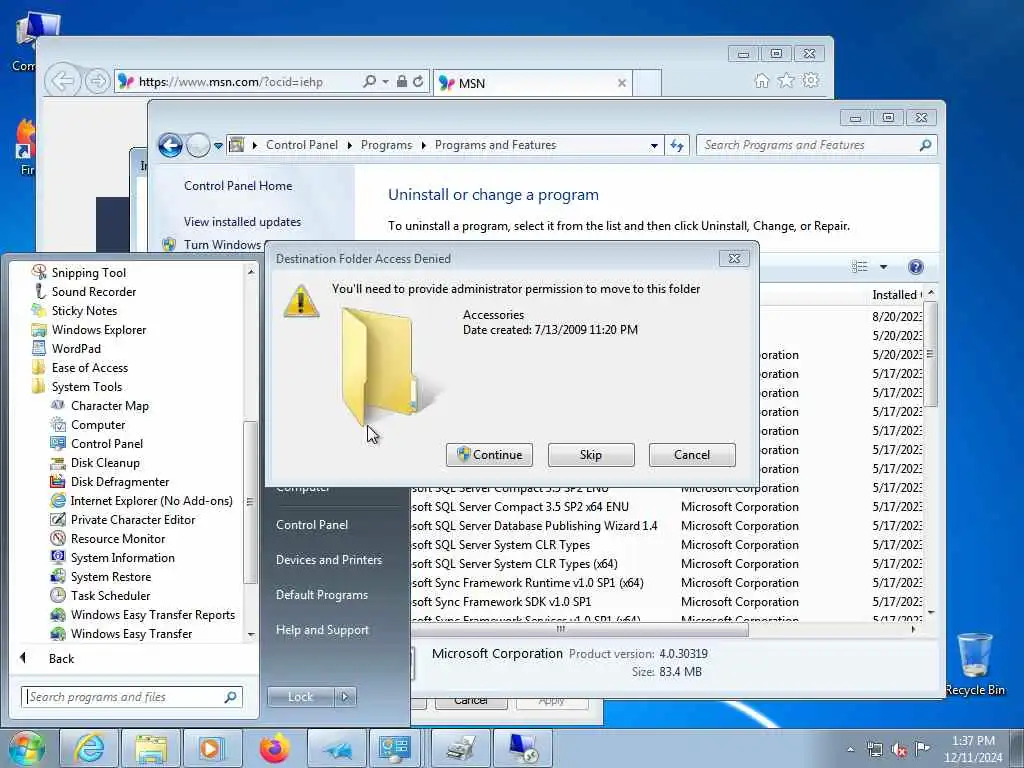Open System Information
This screenshot has width=1024, height=768.
click(x=122, y=557)
